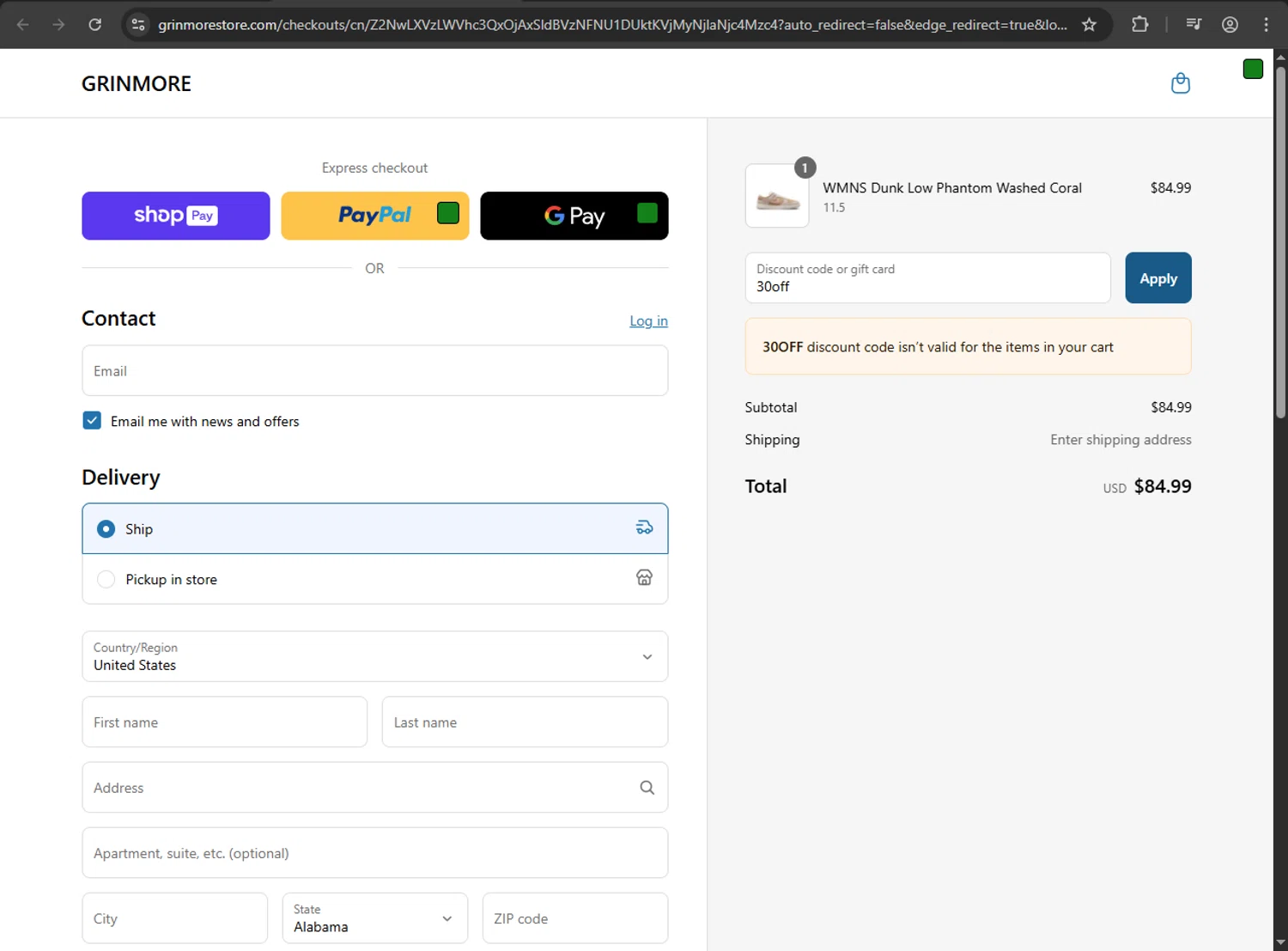
Task: Click the discount code or gift card field
Action: pyautogui.click(x=927, y=277)
